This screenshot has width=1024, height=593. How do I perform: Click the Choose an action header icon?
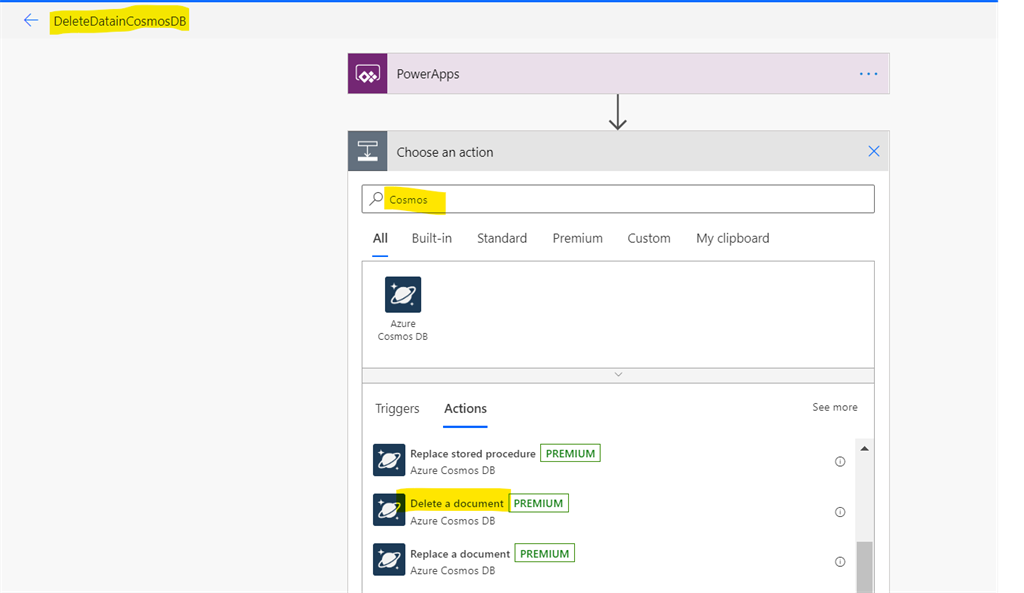coord(368,152)
